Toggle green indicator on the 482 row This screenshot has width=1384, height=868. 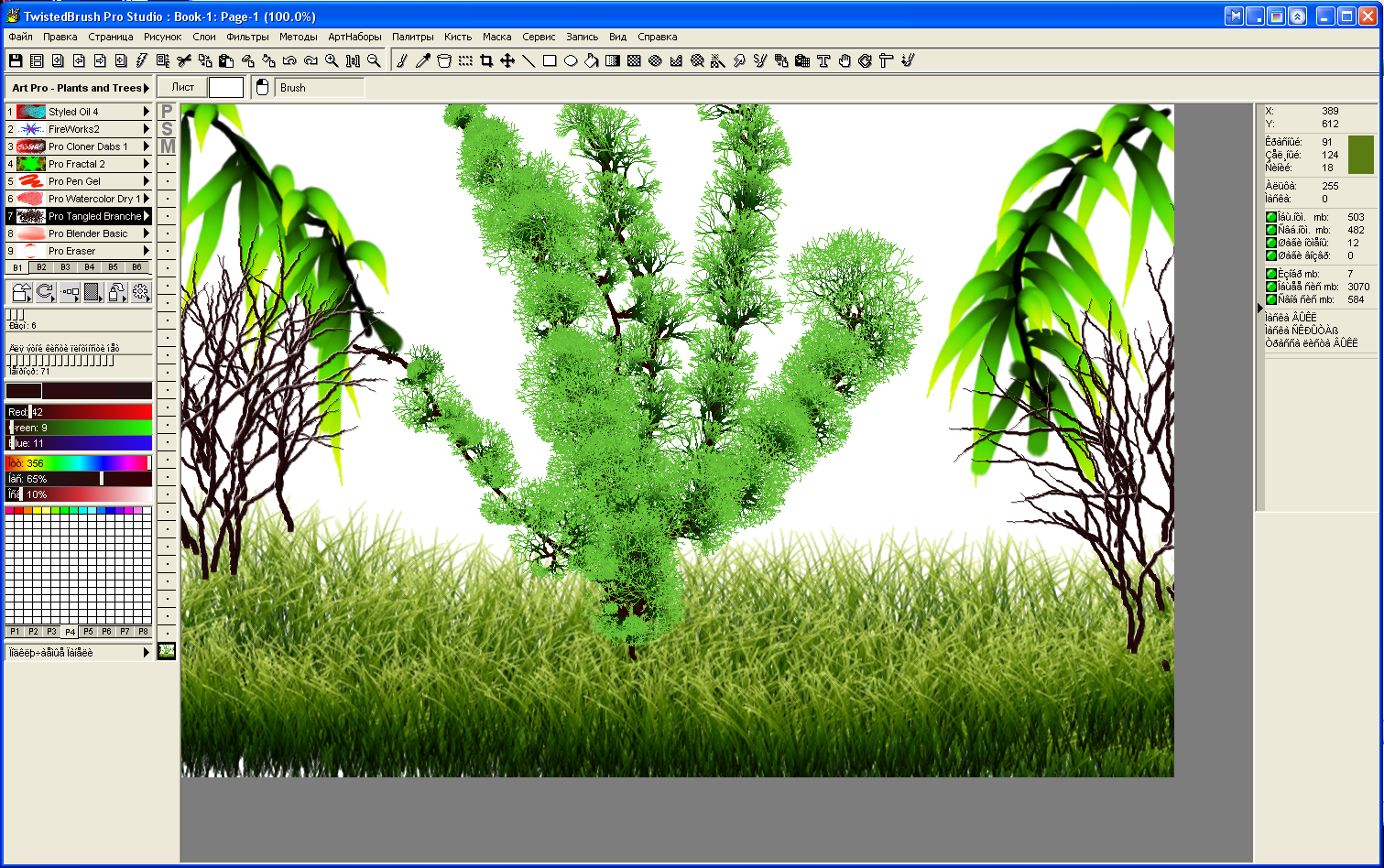[x=1271, y=230]
